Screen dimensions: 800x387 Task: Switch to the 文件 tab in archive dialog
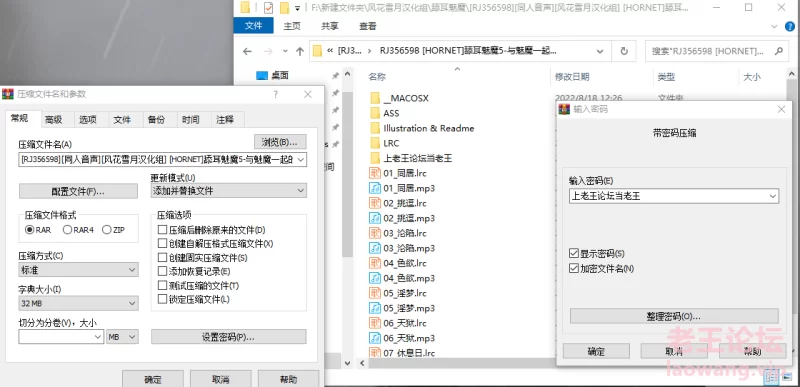(122, 120)
